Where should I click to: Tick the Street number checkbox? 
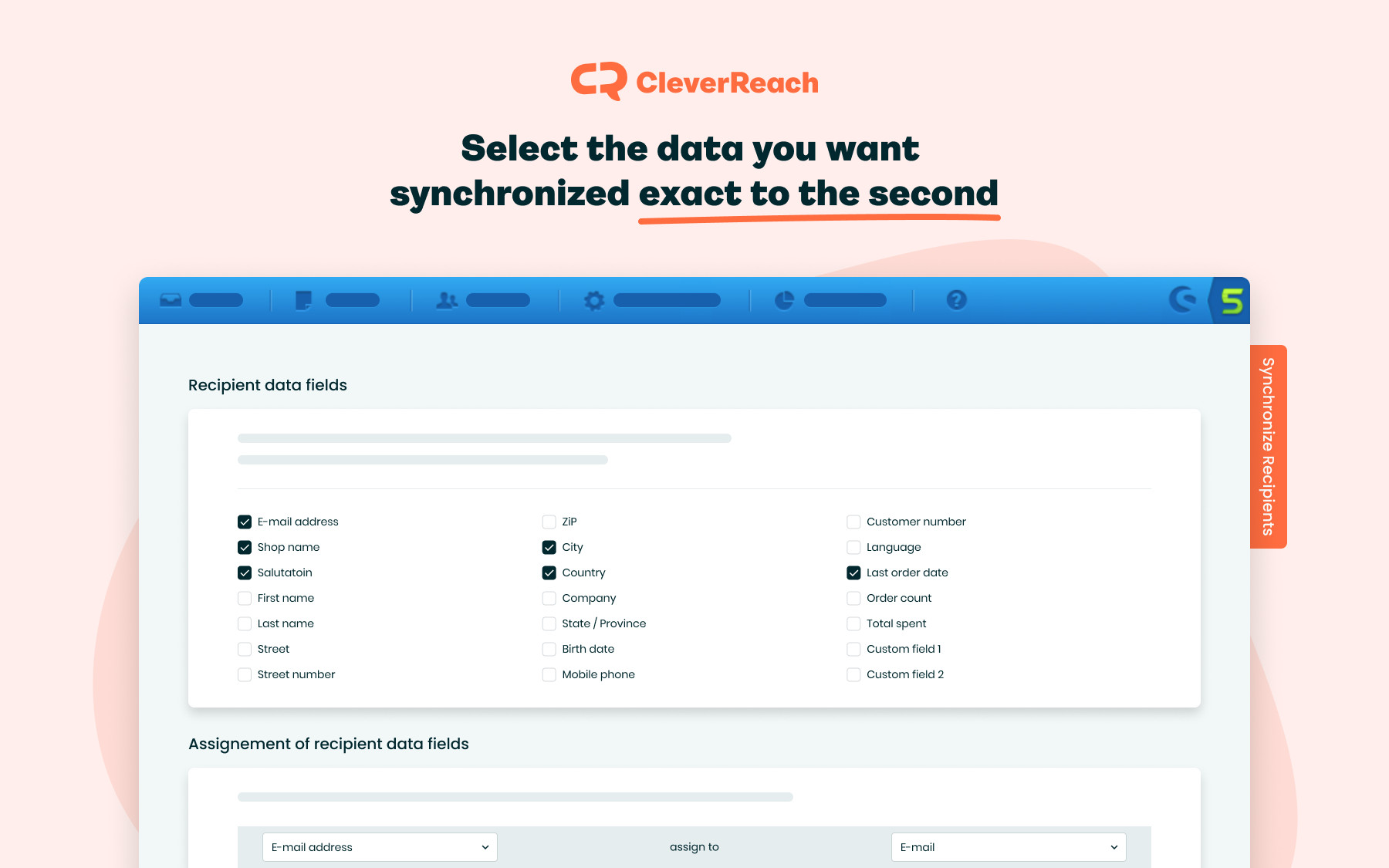[x=245, y=674]
